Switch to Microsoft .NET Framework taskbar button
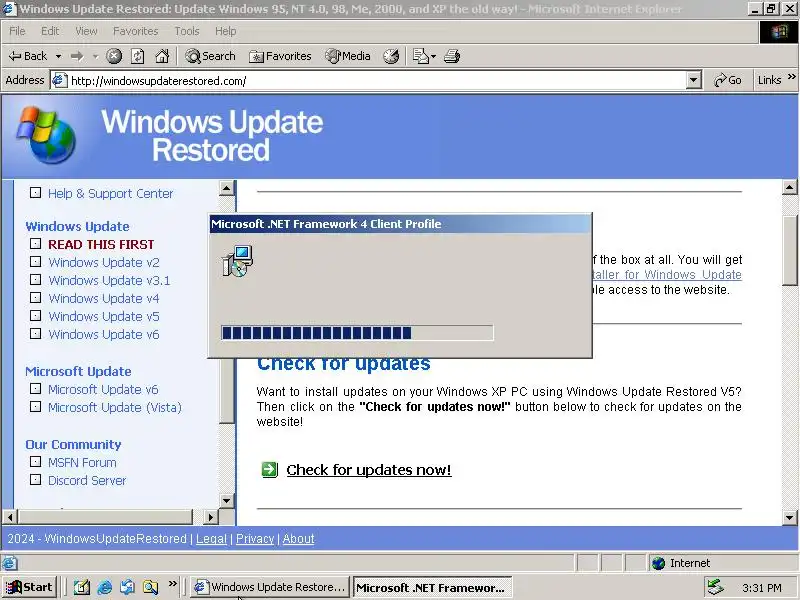The height and width of the screenshot is (600, 800). pos(432,587)
